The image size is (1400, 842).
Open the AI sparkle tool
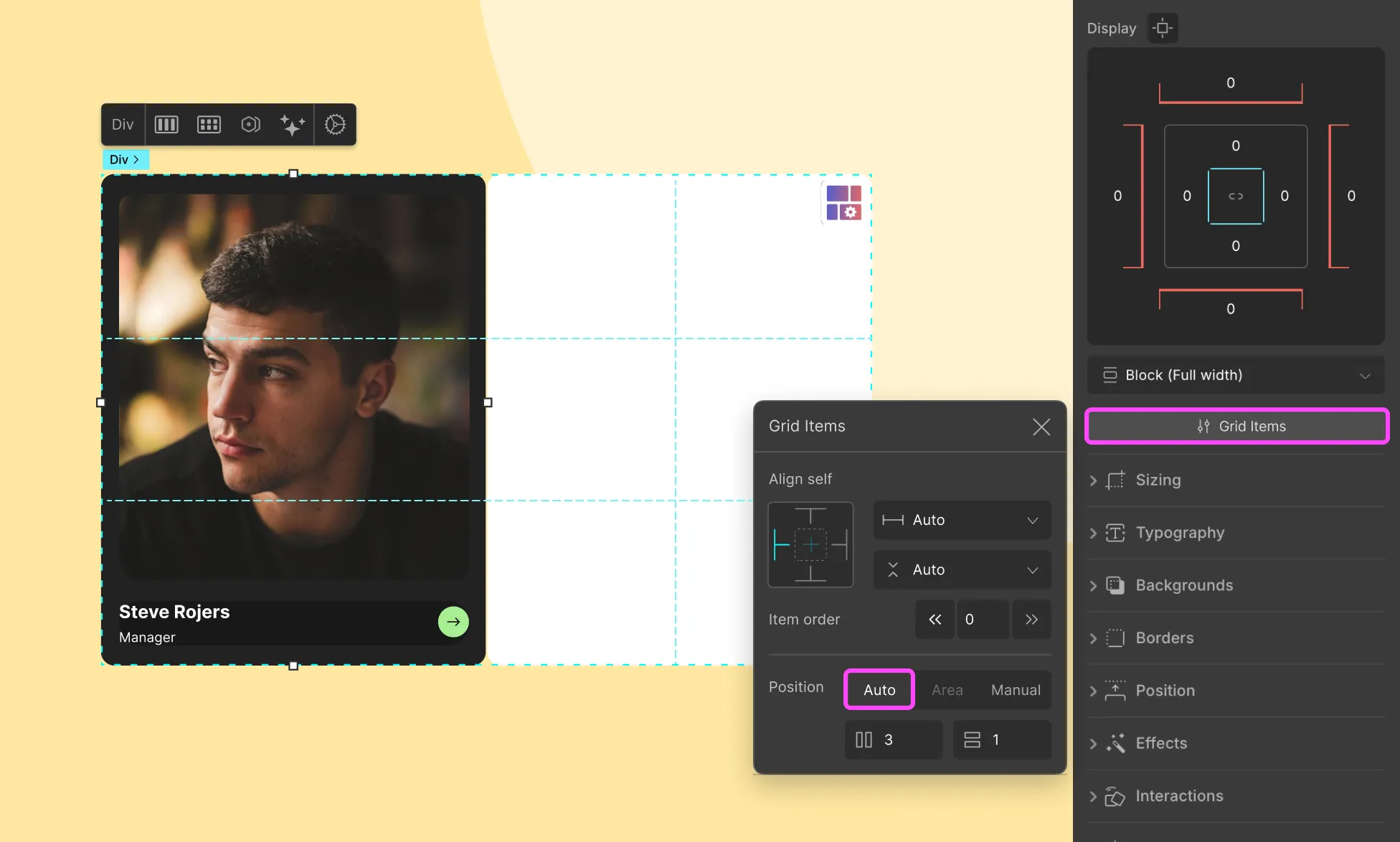[292, 124]
